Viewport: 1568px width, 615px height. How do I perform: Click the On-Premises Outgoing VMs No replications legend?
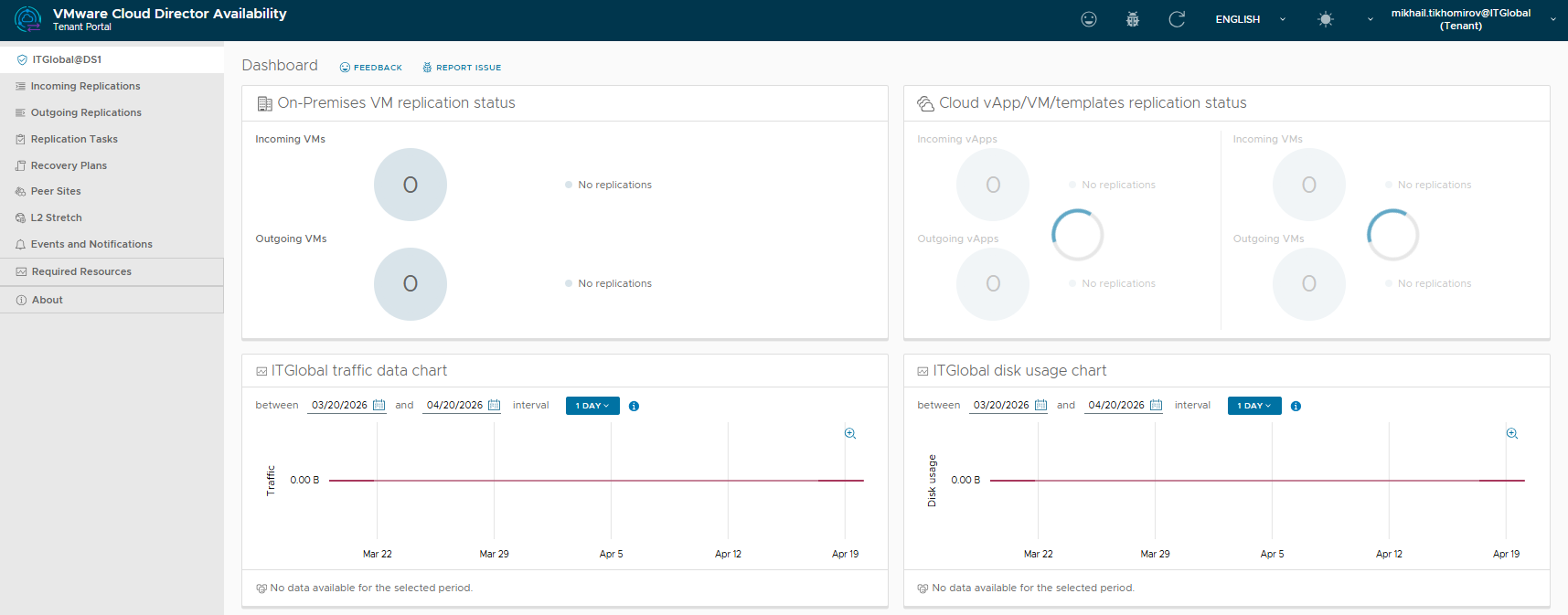tap(609, 283)
